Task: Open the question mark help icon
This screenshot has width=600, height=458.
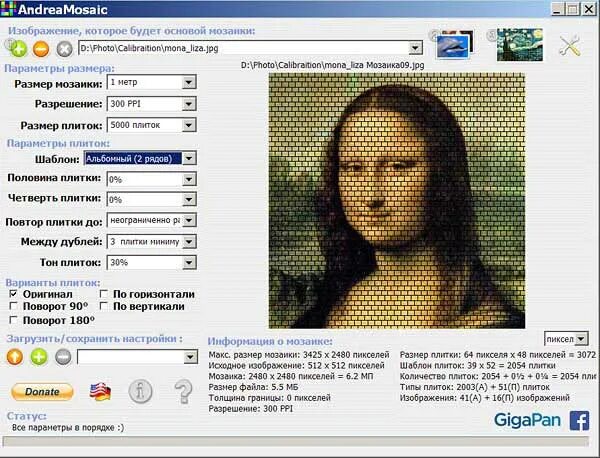Action: (183, 391)
